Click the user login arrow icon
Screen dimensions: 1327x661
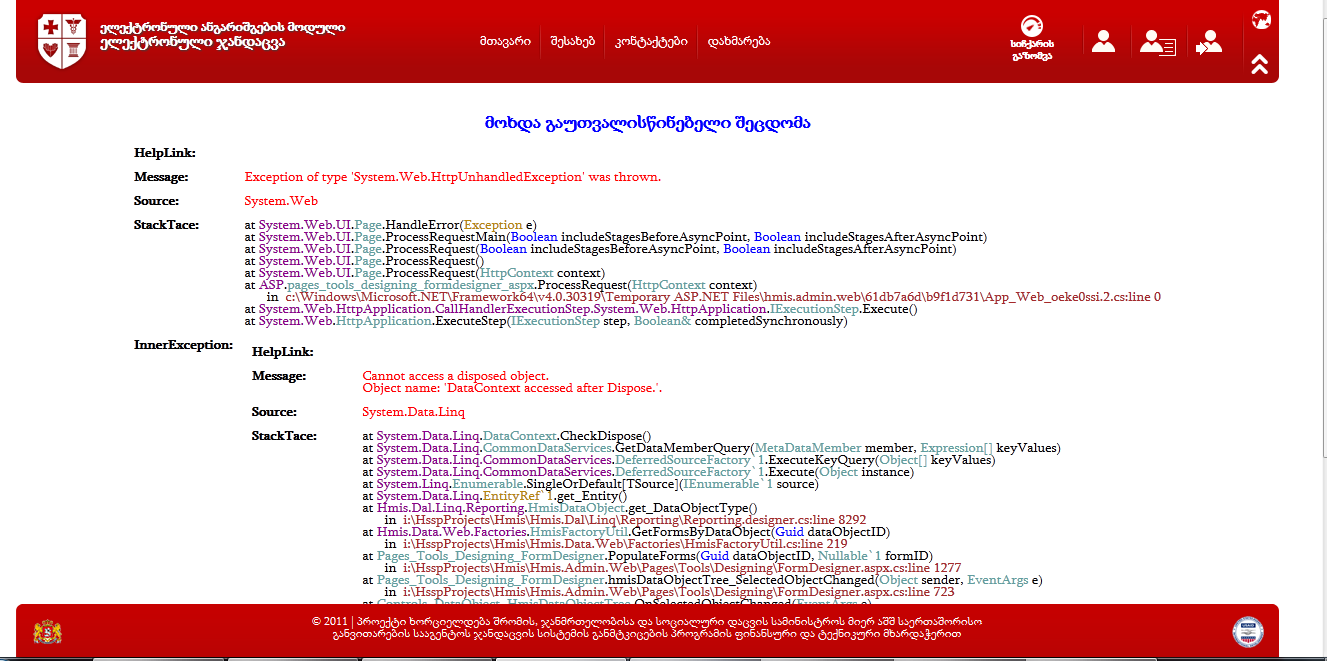coord(1209,42)
